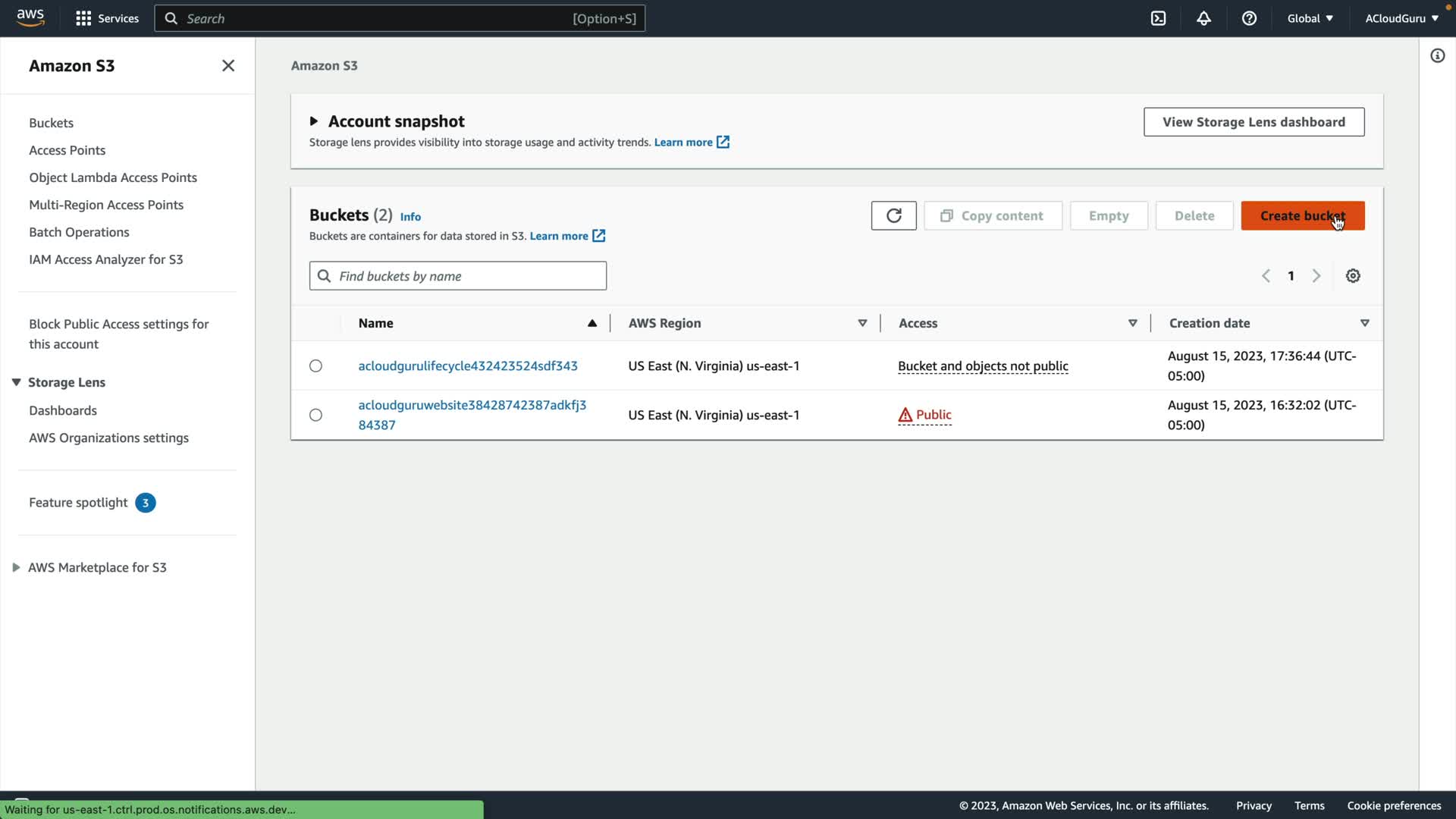Click the refresh buckets button
This screenshot has width=1456, height=819.
click(x=893, y=215)
